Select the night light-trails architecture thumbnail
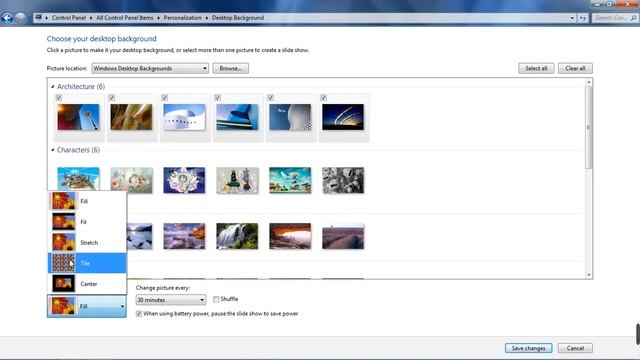 click(x=343, y=117)
